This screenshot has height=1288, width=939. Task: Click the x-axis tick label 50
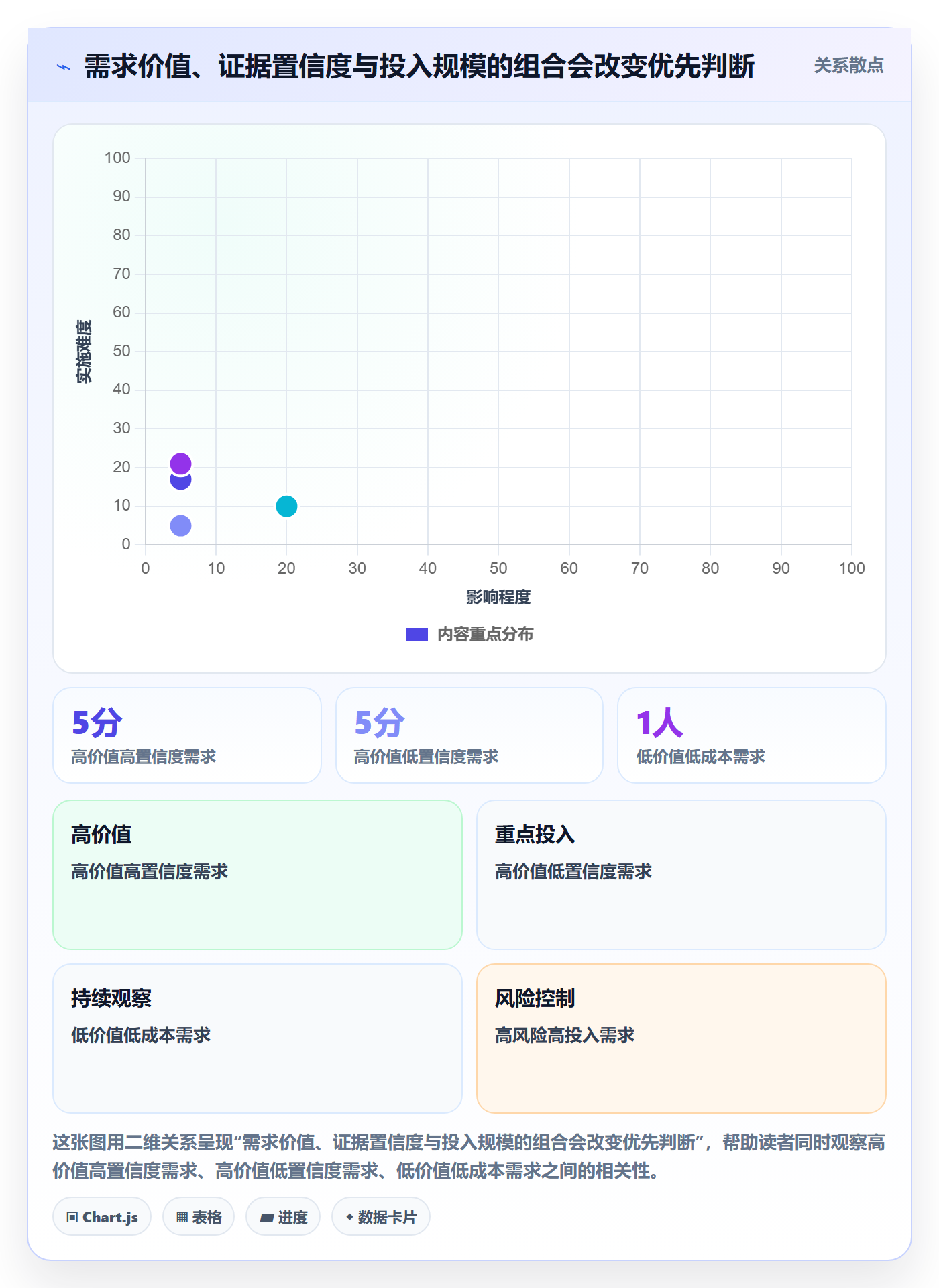point(498,568)
